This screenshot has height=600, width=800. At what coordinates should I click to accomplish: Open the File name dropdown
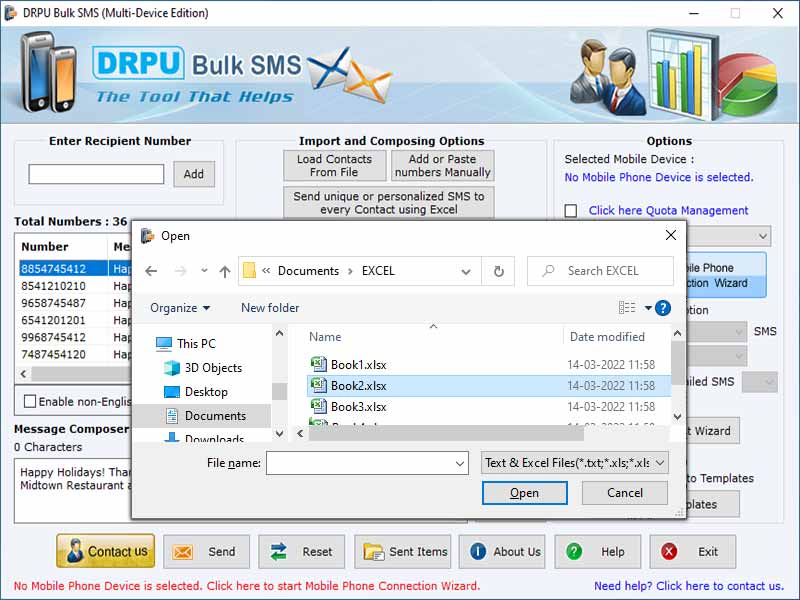459,463
